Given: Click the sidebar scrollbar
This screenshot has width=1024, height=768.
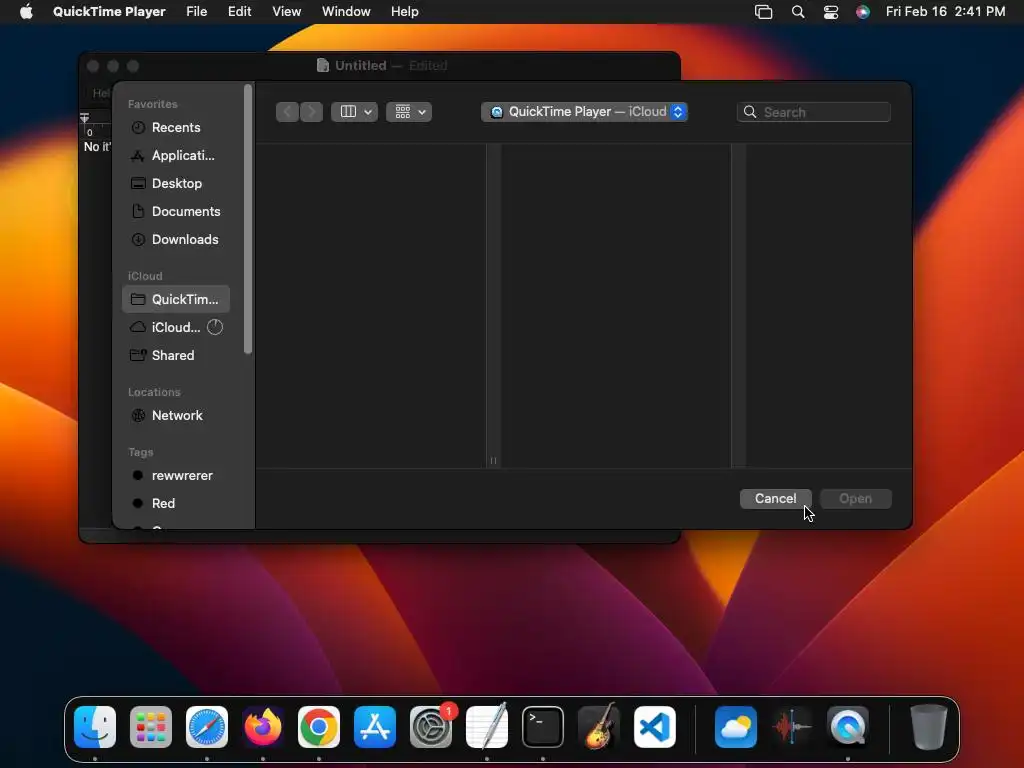Looking at the screenshot, I should point(248,219).
